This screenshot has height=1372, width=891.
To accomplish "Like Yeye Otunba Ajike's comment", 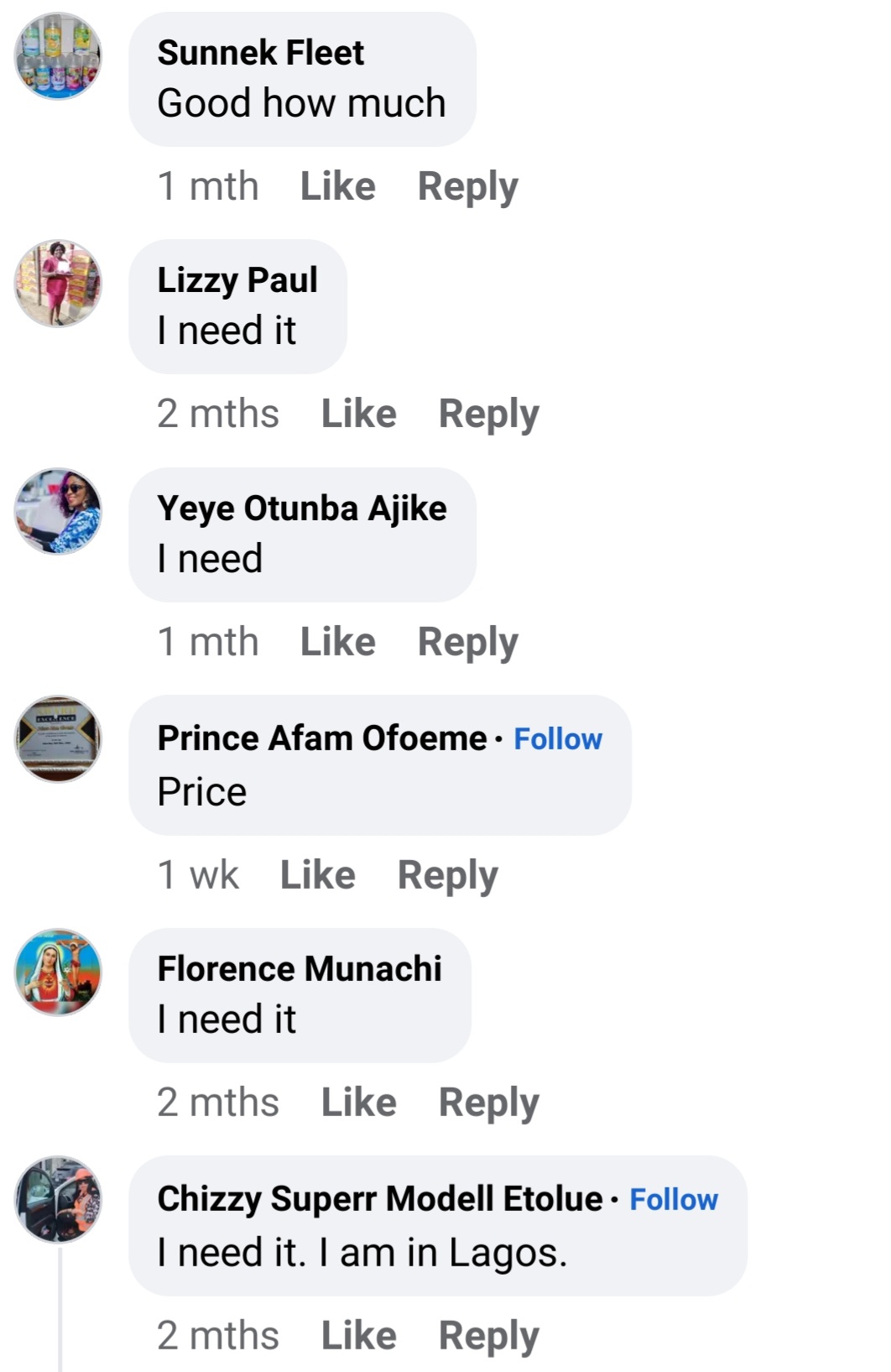I will click(x=337, y=642).
